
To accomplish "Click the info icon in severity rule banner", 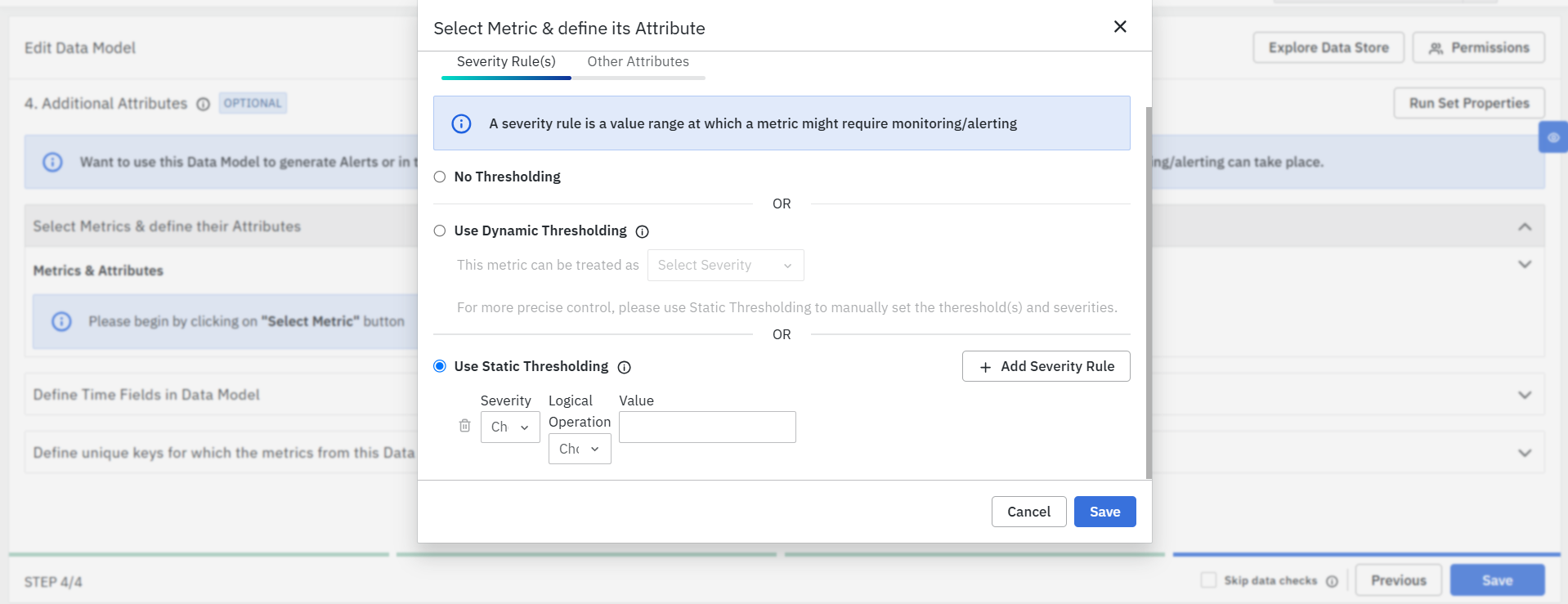I will (x=461, y=123).
